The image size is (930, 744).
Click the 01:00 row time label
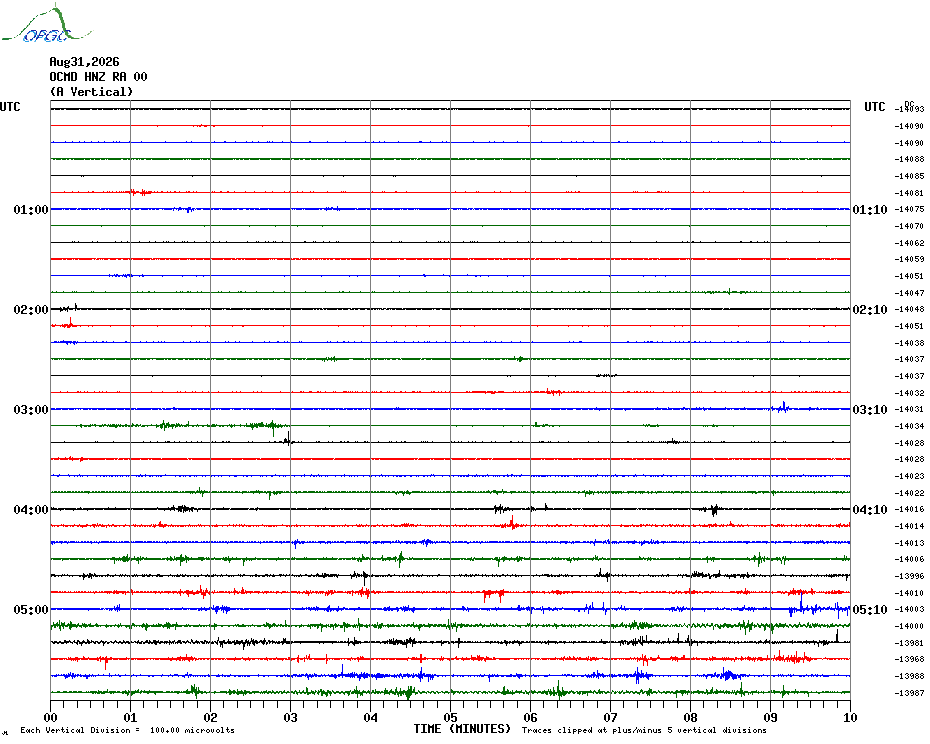point(31,209)
